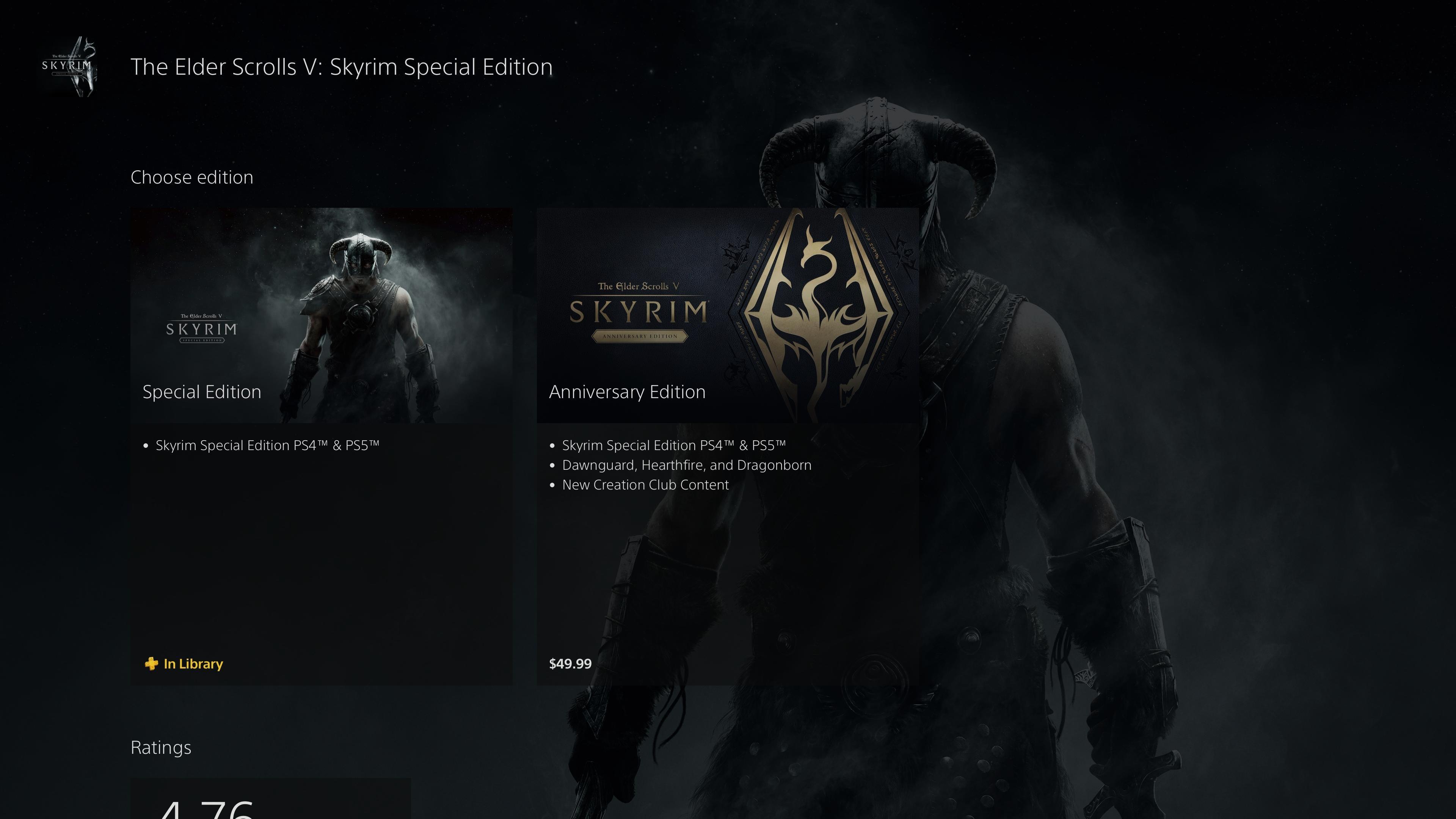This screenshot has width=1456, height=819.
Task: Click the PlayStation Plus icon beside In Library
Action: [x=151, y=664]
